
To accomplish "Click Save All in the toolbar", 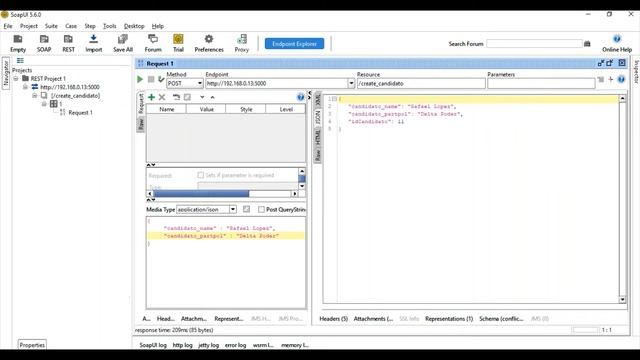I will pos(123,43).
